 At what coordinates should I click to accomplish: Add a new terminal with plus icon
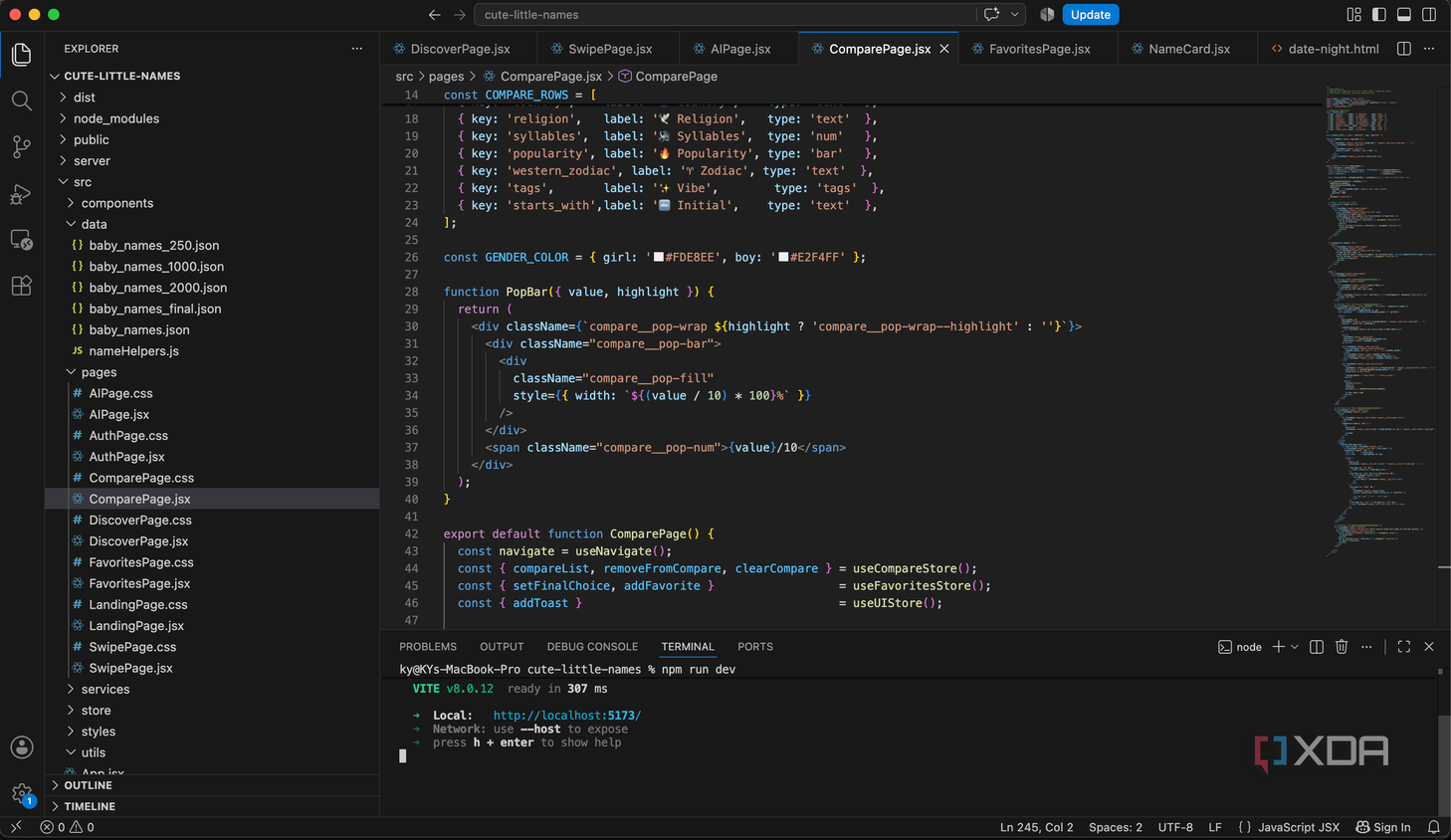click(1278, 647)
